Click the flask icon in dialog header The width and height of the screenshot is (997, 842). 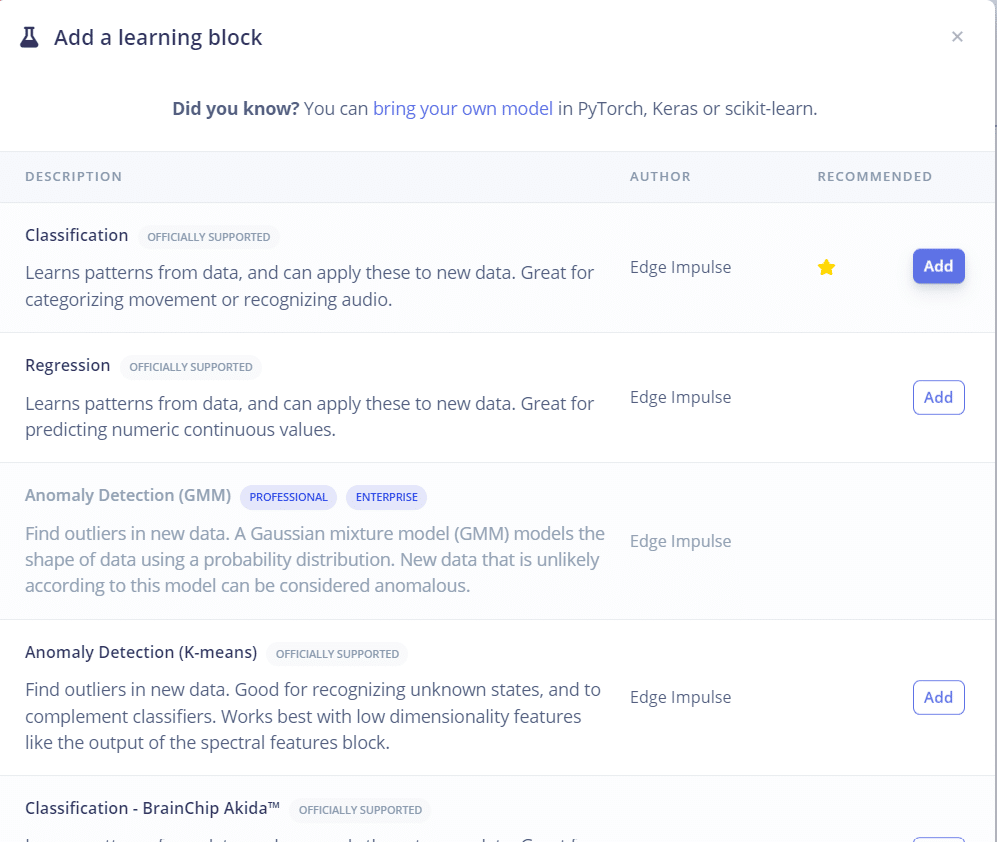pos(30,38)
